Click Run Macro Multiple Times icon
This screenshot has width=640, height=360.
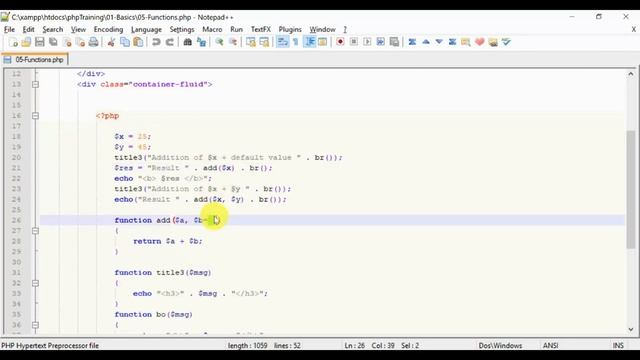pos(381,42)
